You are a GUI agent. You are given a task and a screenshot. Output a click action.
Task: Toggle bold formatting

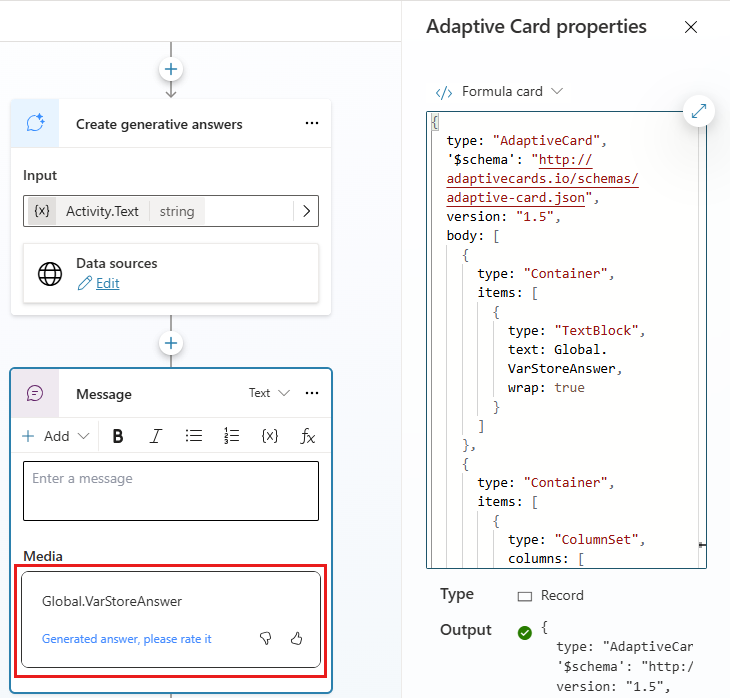pyautogui.click(x=118, y=436)
